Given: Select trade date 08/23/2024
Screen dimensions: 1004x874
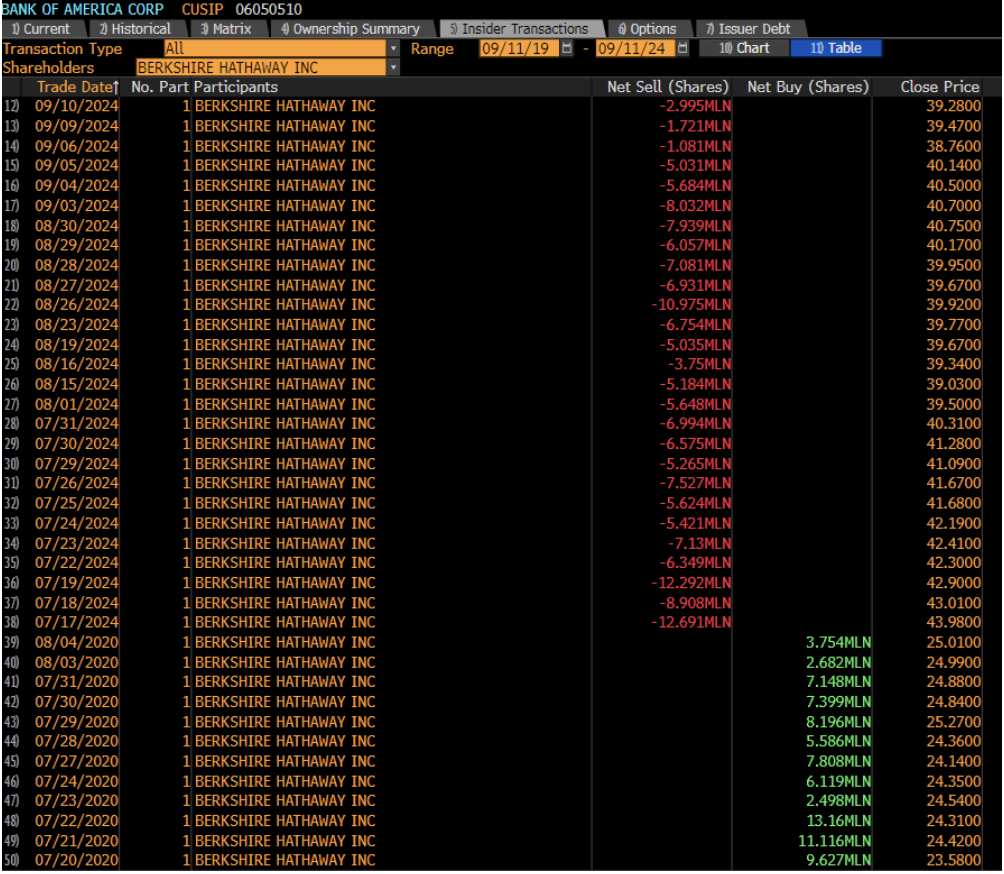Looking at the screenshot, I should click(77, 325).
